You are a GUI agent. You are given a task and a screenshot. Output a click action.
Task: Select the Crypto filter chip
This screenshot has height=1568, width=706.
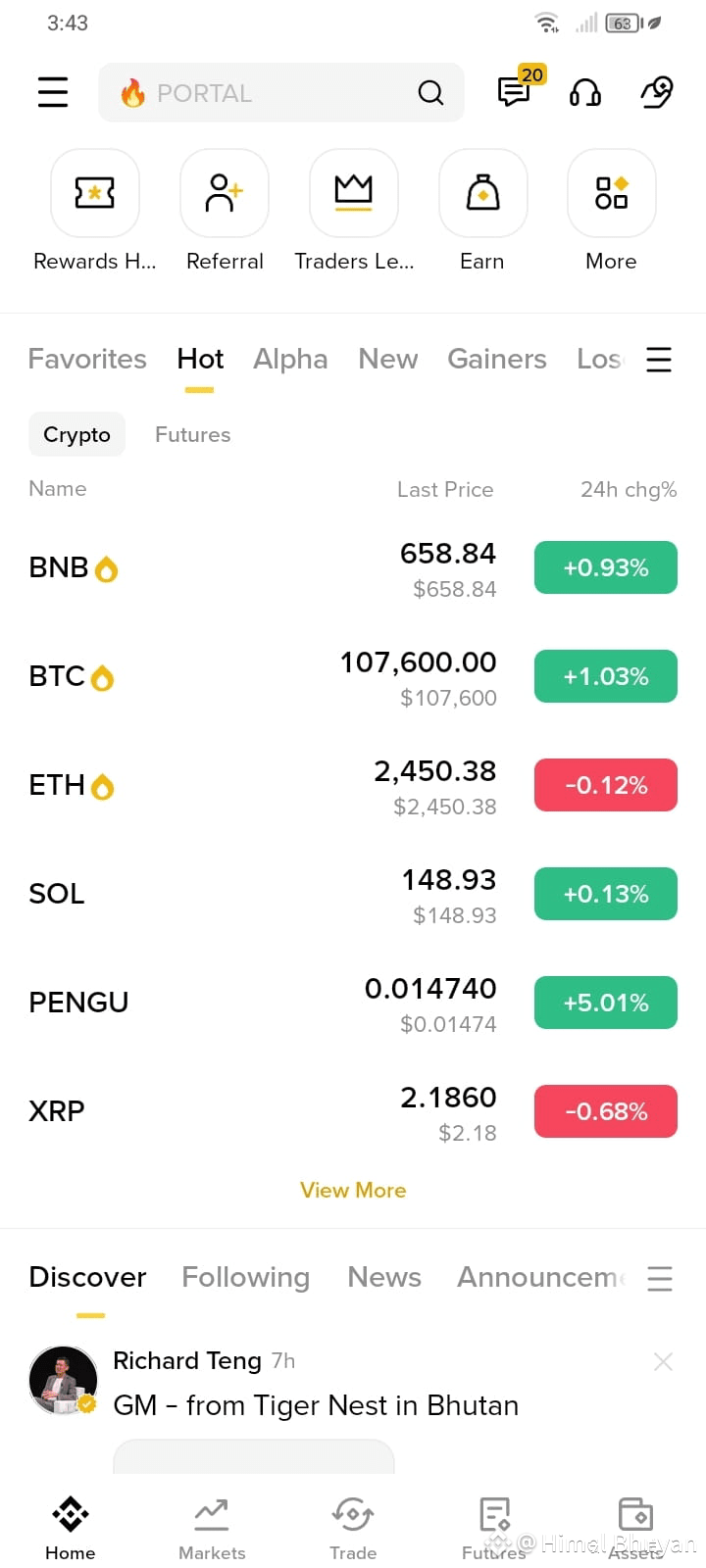(x=76, y=434)
